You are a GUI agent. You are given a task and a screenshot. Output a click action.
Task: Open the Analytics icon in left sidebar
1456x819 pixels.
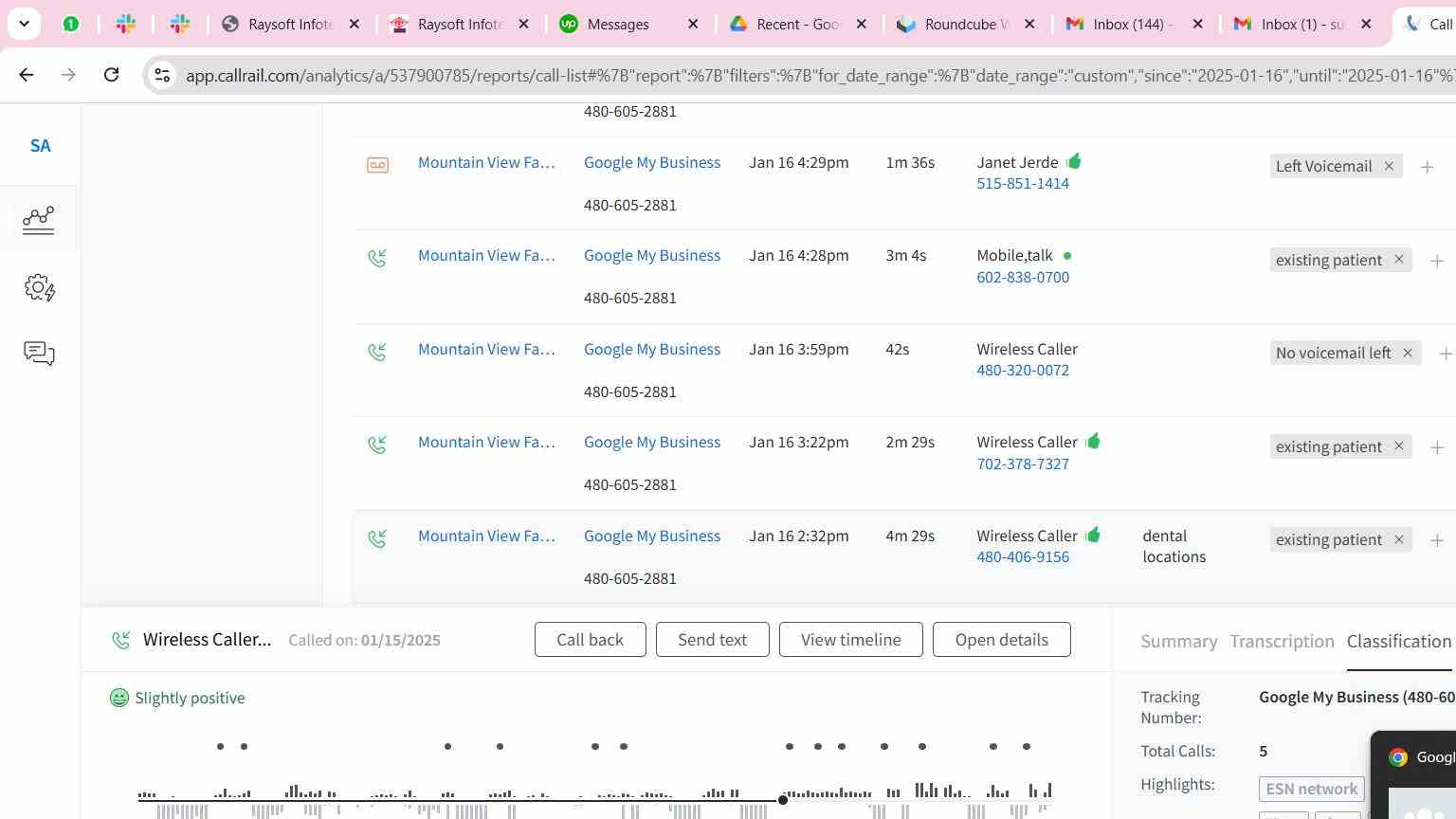pos(39,220)
